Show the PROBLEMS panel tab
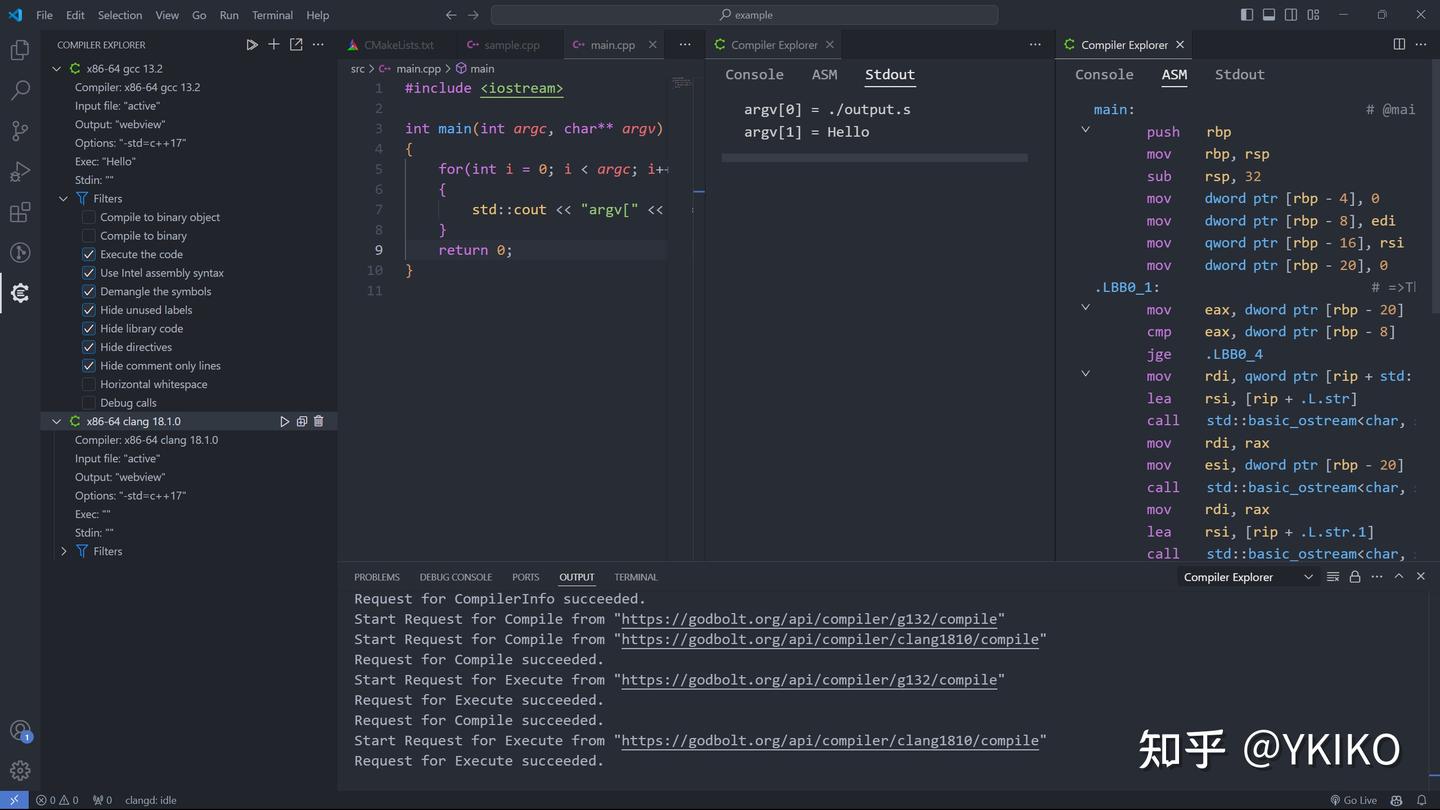Viewport: 1440px width, 810px height. (x=377, y=577)
